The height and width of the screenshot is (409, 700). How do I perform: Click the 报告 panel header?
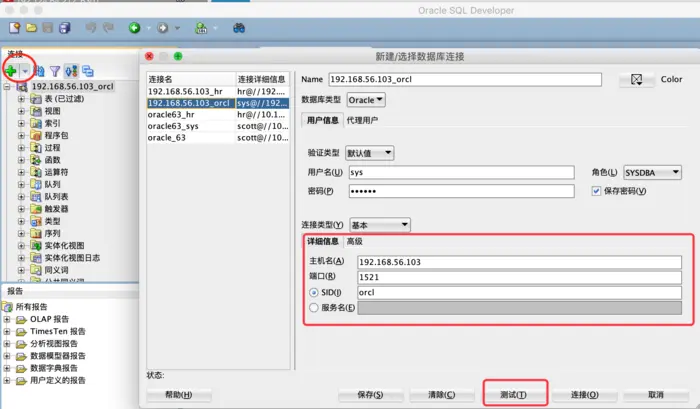coord(70,291)
